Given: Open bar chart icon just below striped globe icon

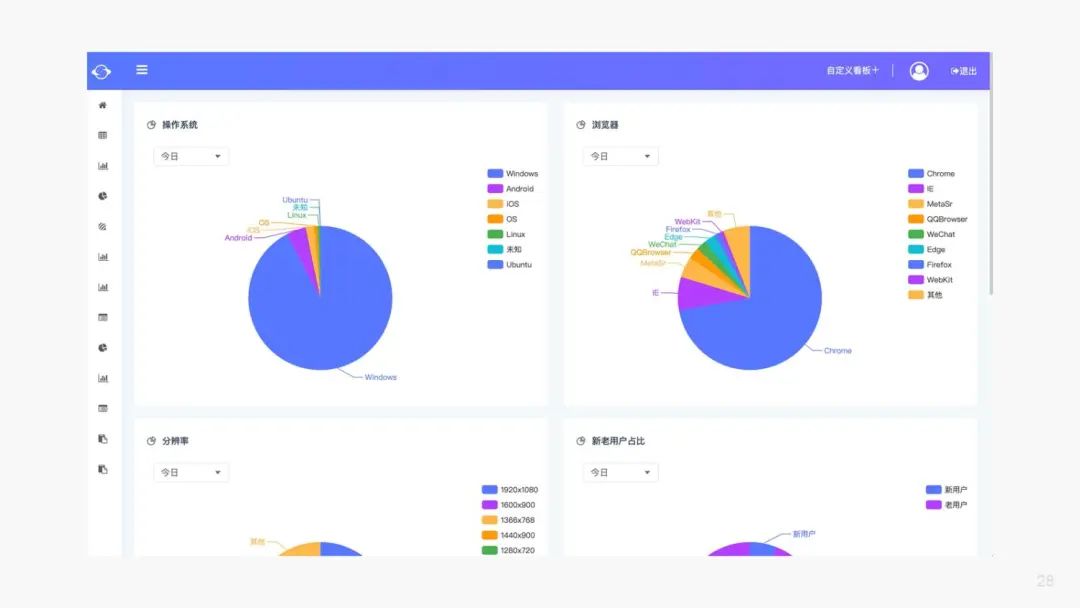Looking at the screenshot, I should 103,257.
